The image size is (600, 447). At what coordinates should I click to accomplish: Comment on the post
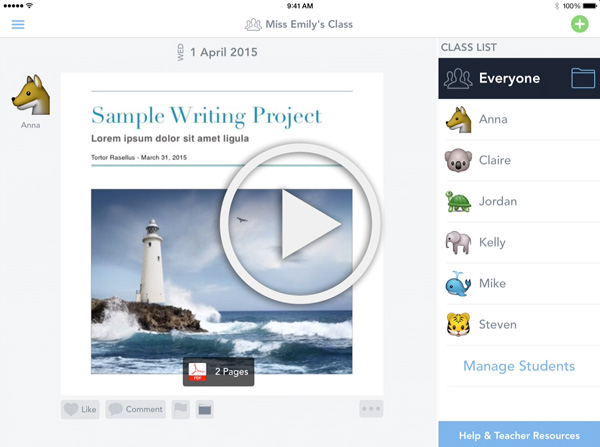pyautogui.click(x=135, y=409)
